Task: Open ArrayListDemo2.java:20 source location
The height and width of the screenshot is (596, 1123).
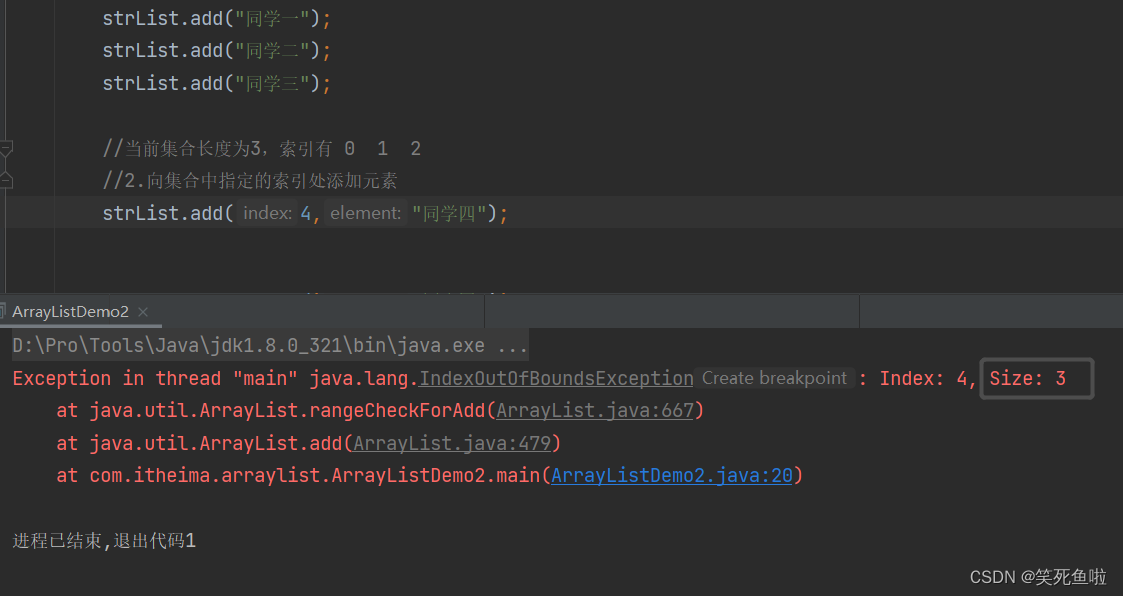Action: pos(672,475)
